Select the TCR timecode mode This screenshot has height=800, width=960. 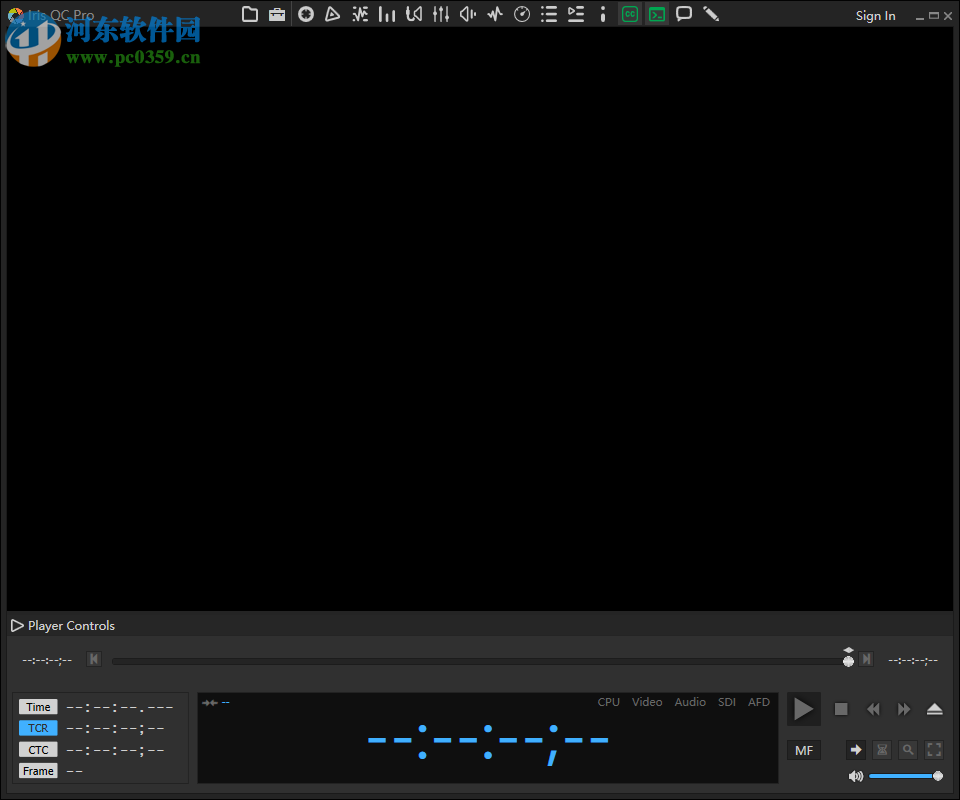[x=38, y=728]
